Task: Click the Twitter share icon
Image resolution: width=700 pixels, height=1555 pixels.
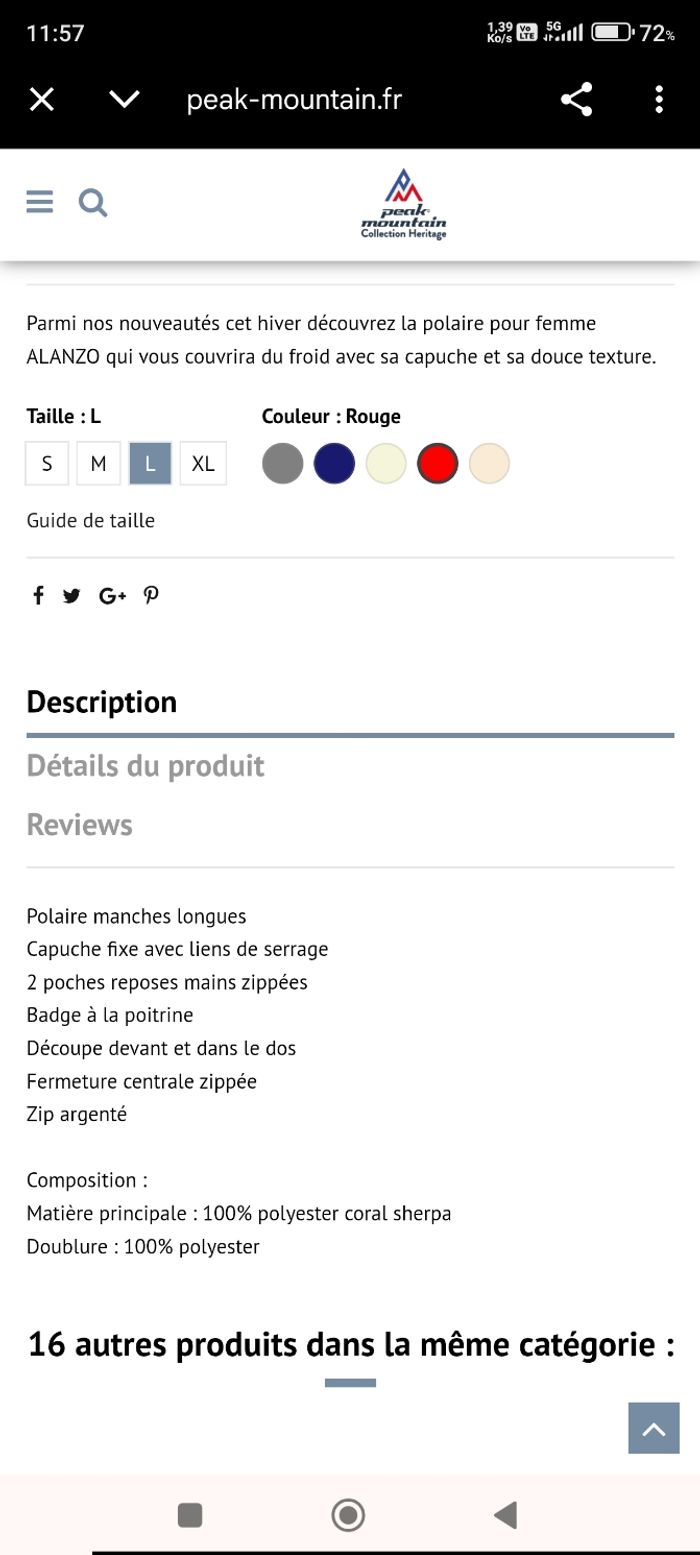Action: coord(71,595)
